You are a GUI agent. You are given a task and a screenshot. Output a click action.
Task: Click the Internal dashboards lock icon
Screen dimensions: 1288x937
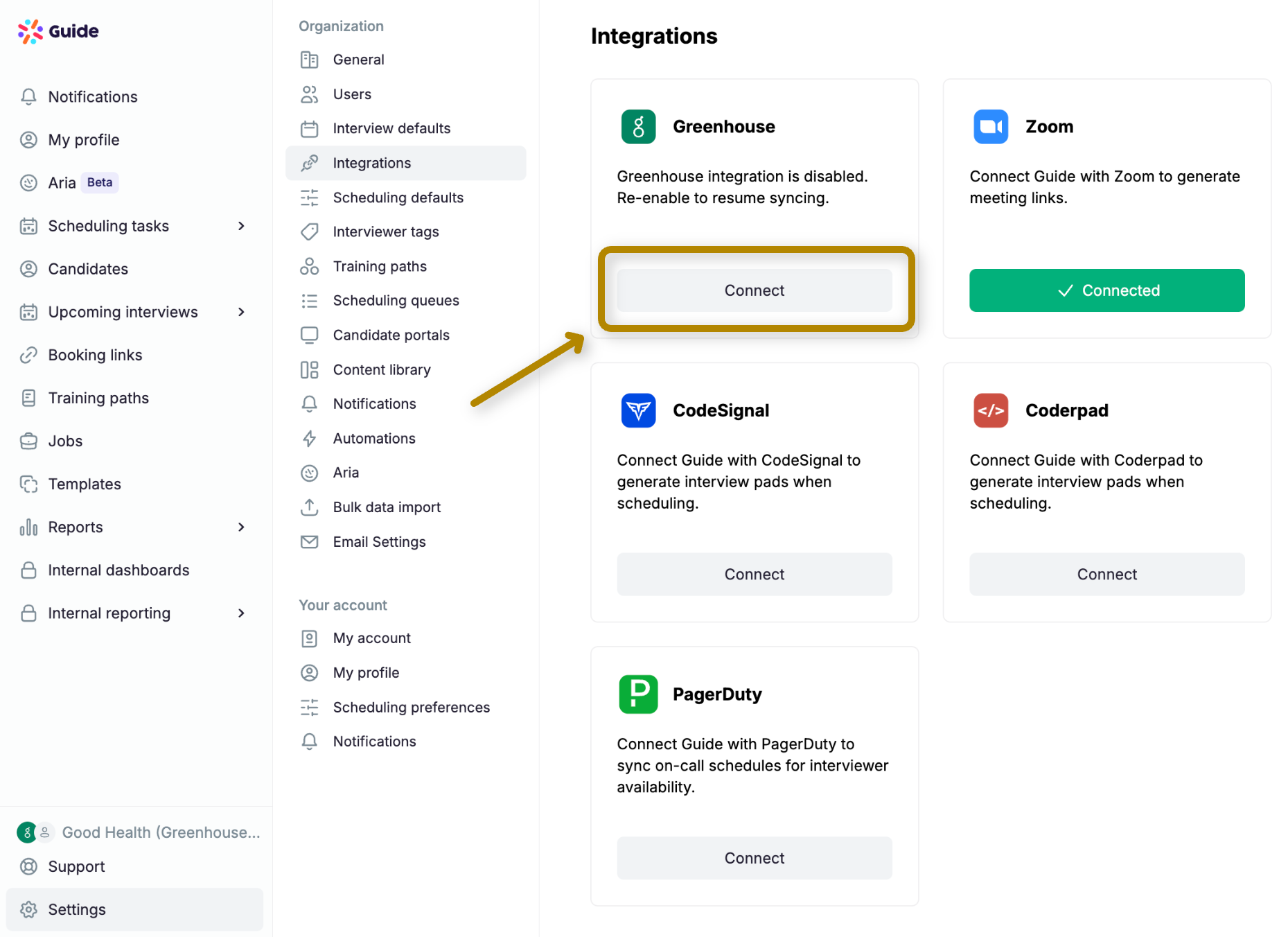28,570
